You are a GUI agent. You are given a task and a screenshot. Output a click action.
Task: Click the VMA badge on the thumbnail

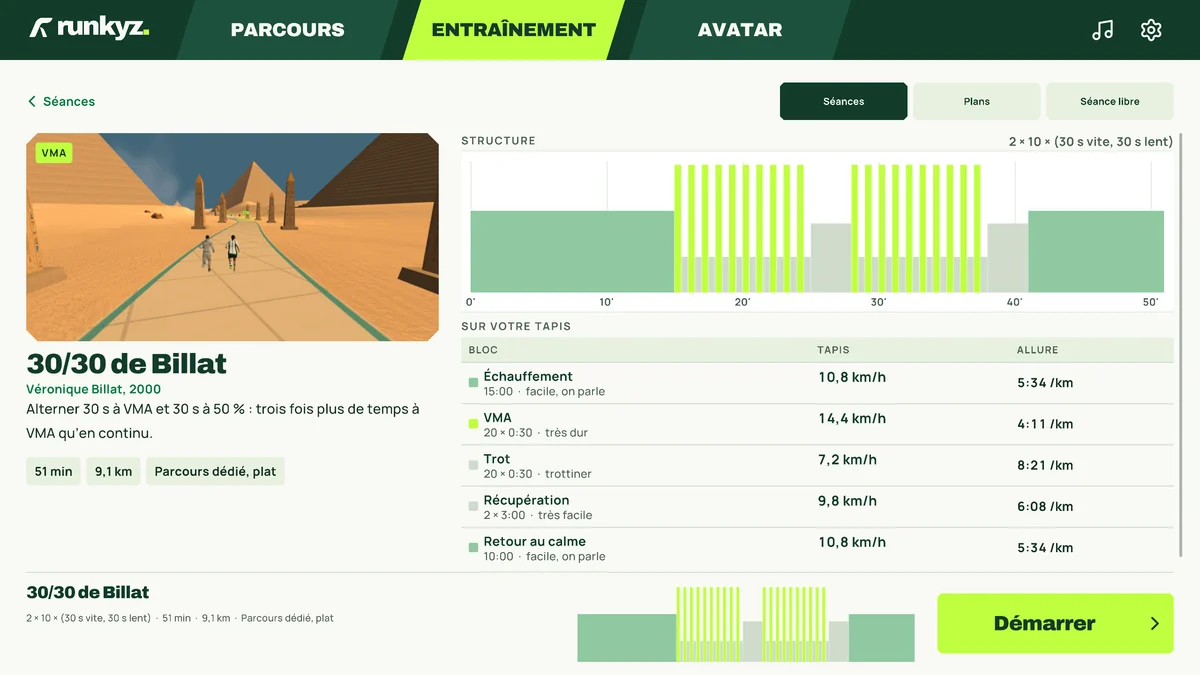(x=54, y=153)
